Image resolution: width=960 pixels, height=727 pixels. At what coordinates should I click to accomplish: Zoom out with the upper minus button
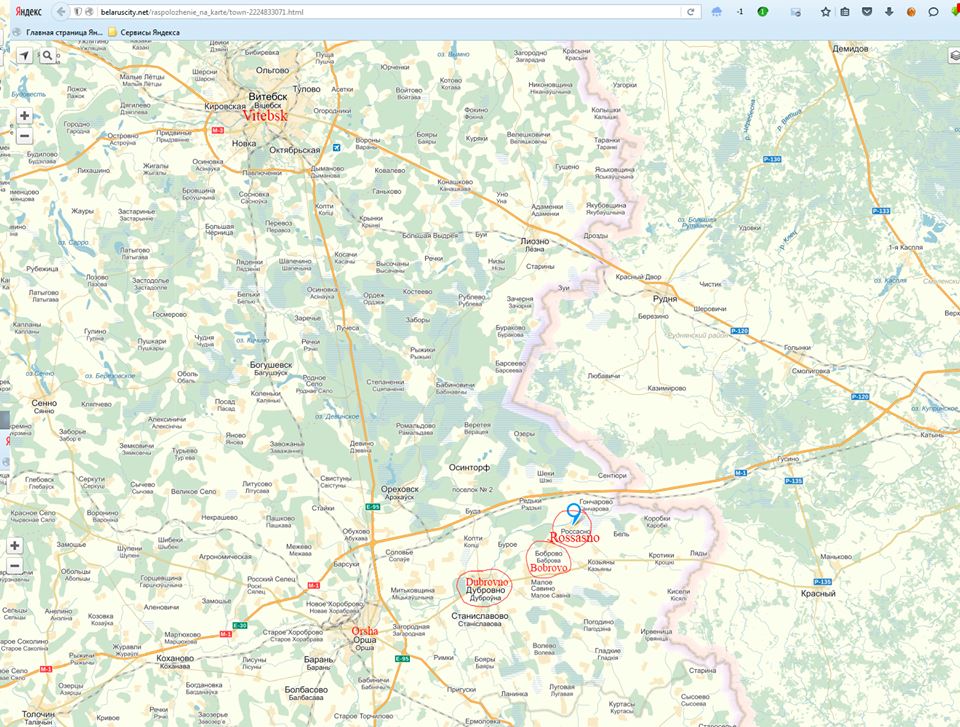click(24, 137)
